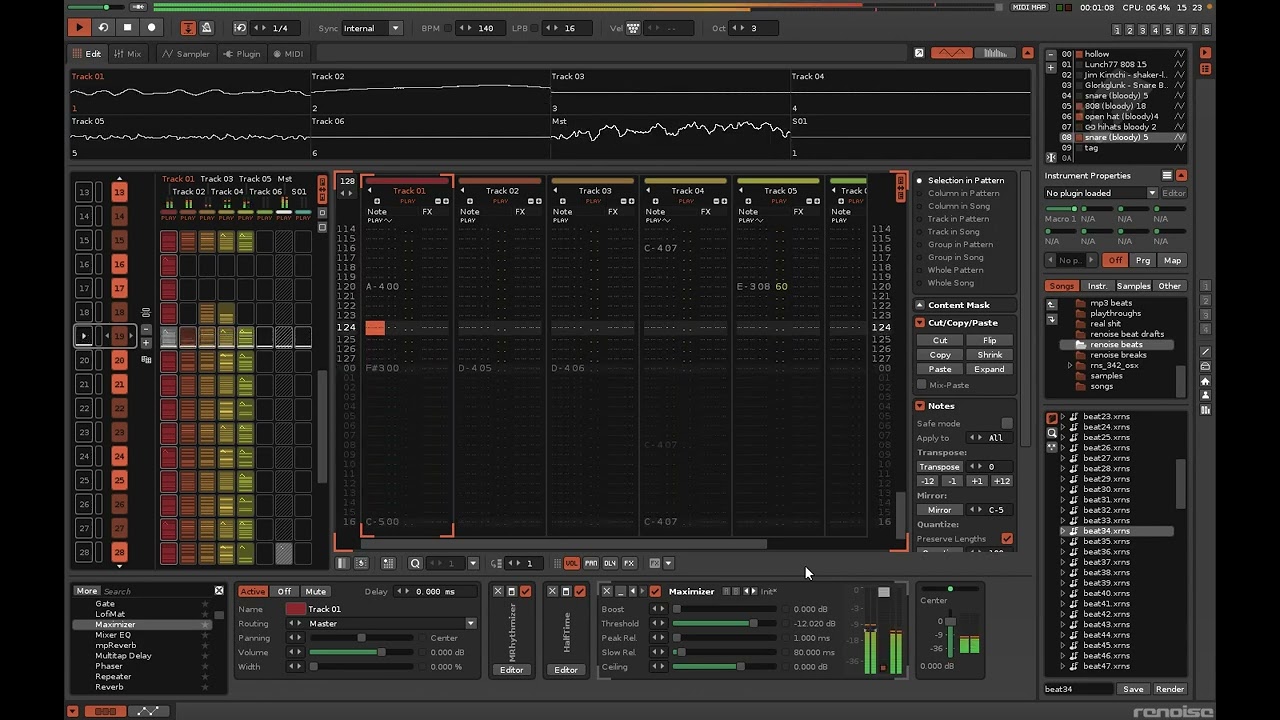Click the Expand button
Screen dimensions: 1280x720
[989, 369]
